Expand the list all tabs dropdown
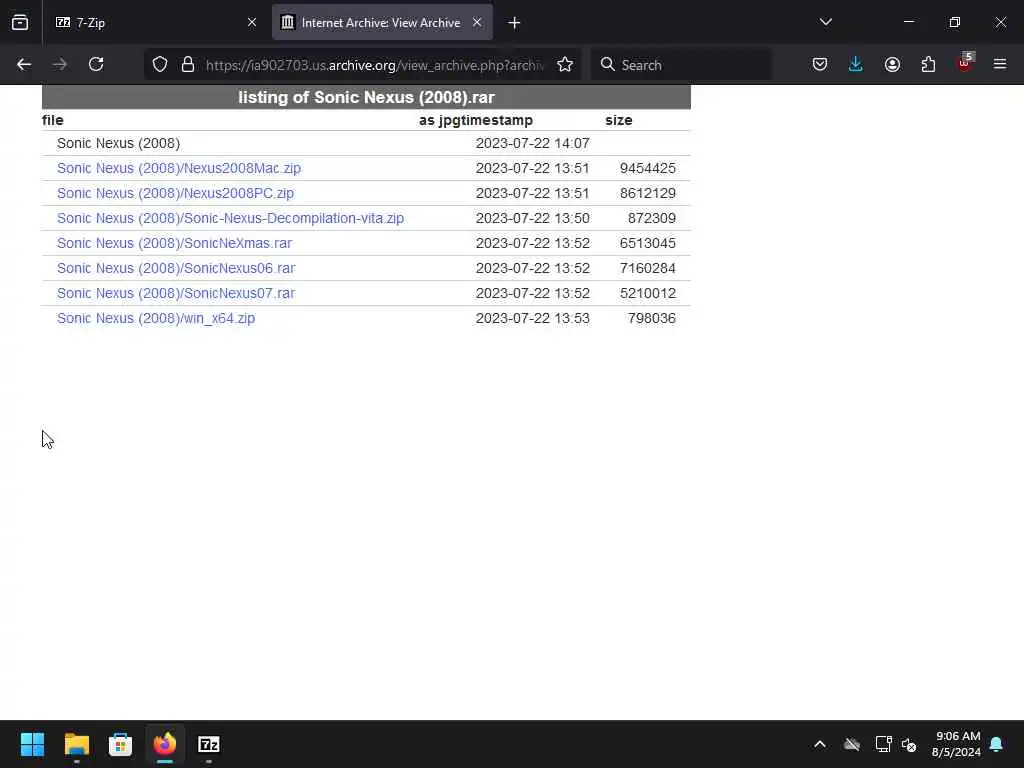This screenshot has width=1024, height=768. pos(825,22)
